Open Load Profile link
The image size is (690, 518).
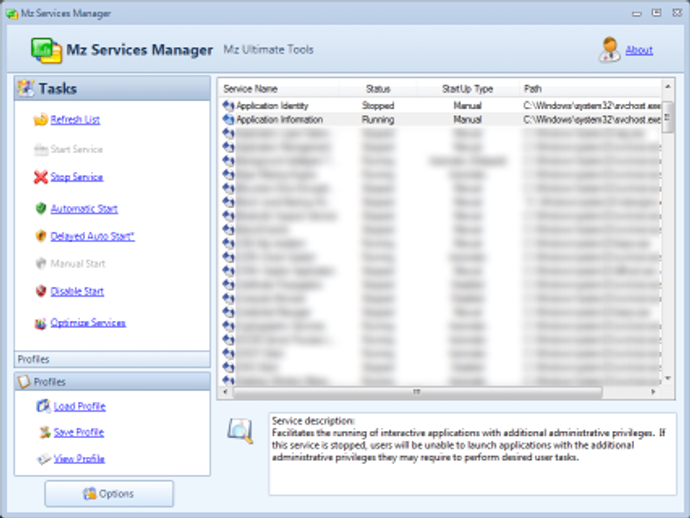[x=80, y=406]
